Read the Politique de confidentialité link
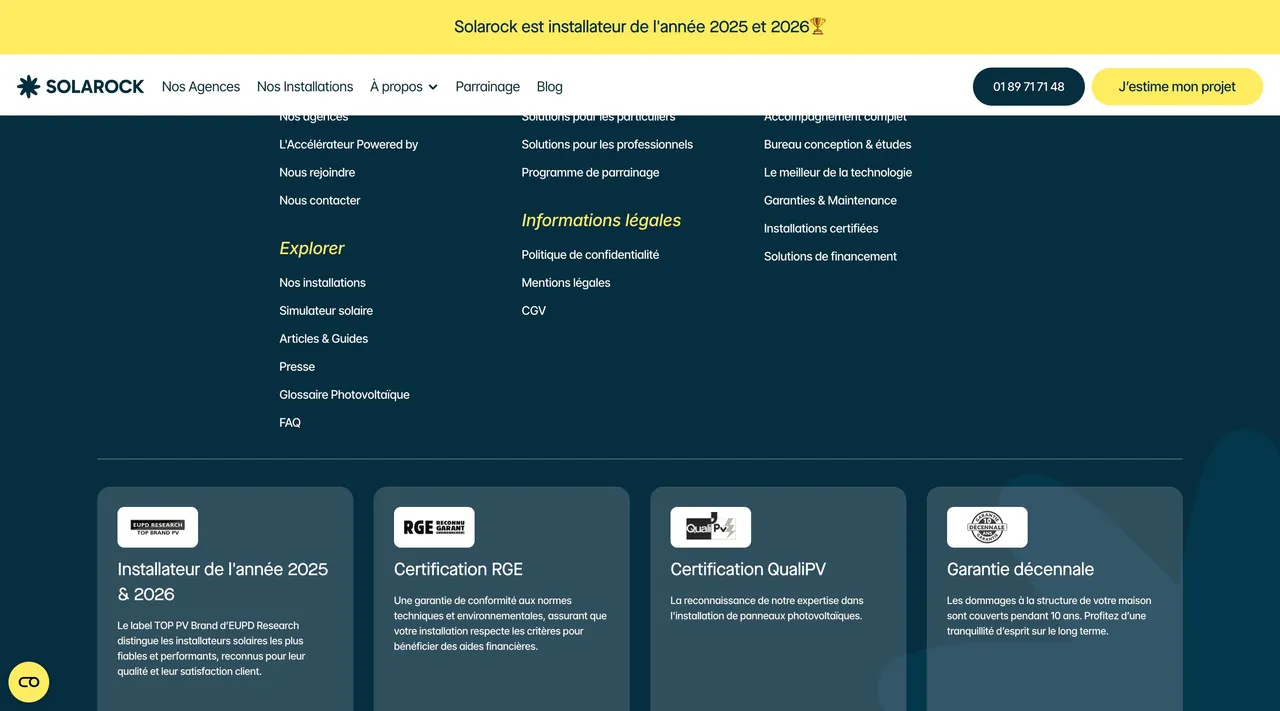Image resolution: width=1280 pixels, height=711 pixels. point(591,255)
